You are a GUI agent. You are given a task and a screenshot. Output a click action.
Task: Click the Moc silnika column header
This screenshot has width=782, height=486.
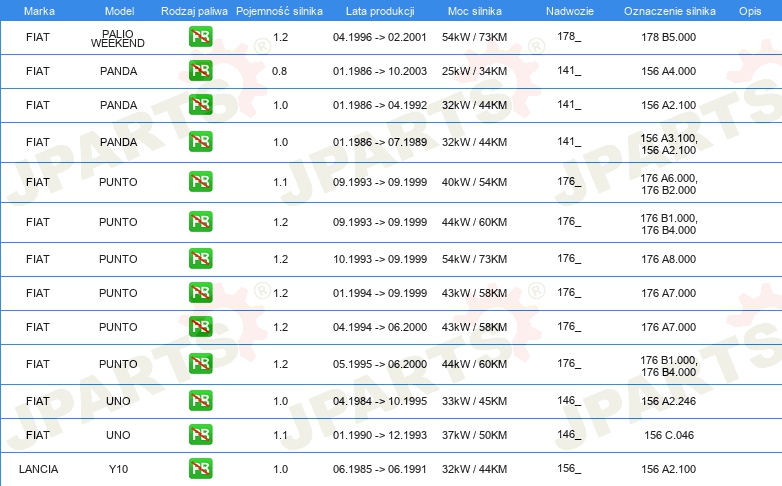475,11
